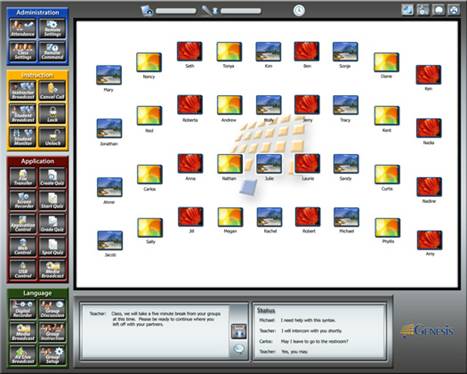Click Grade Quiz

52,223
